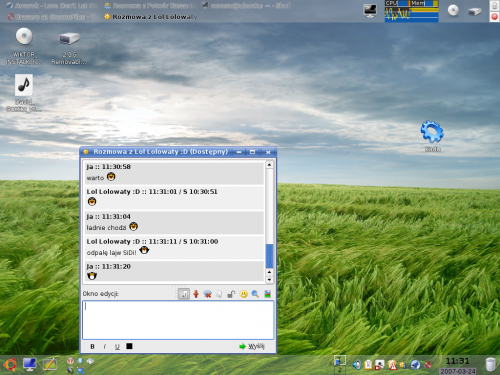Clear the chat with the red-X bubble icon
Screen dimensions: 500x375
[x=207, y=294]
